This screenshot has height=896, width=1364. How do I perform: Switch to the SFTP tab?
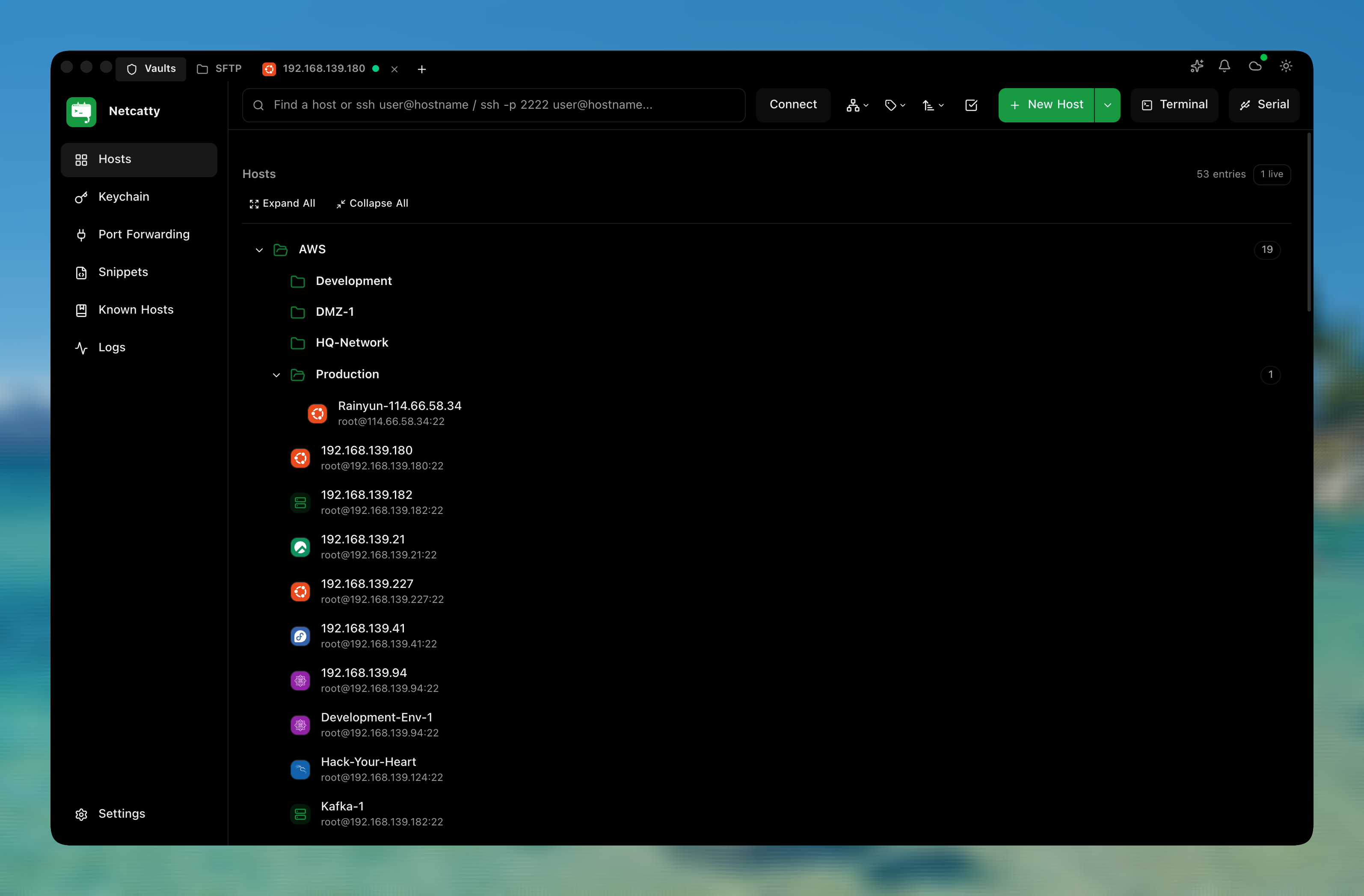(219, 69)
